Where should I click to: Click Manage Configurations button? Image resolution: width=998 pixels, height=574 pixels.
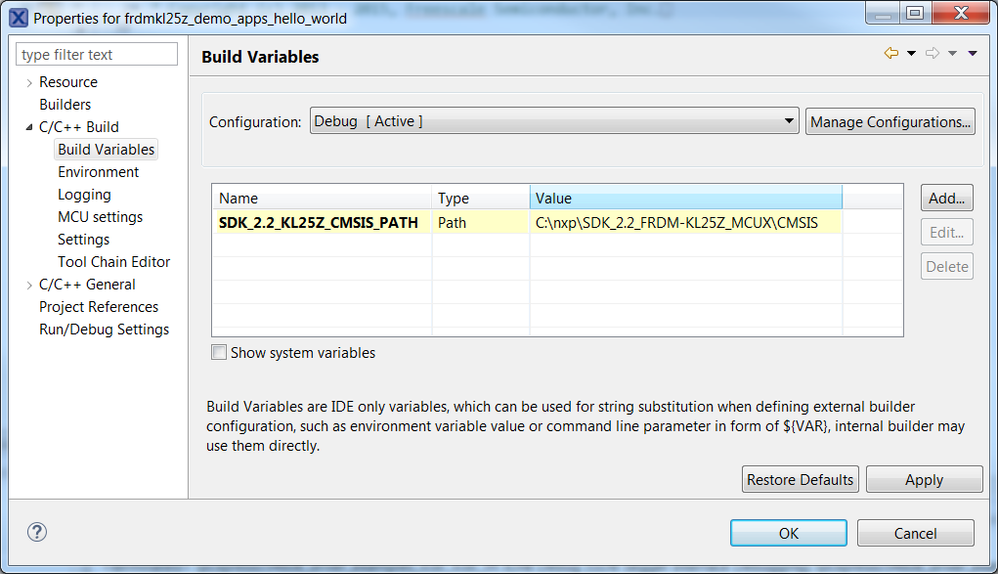pos(890,122)
